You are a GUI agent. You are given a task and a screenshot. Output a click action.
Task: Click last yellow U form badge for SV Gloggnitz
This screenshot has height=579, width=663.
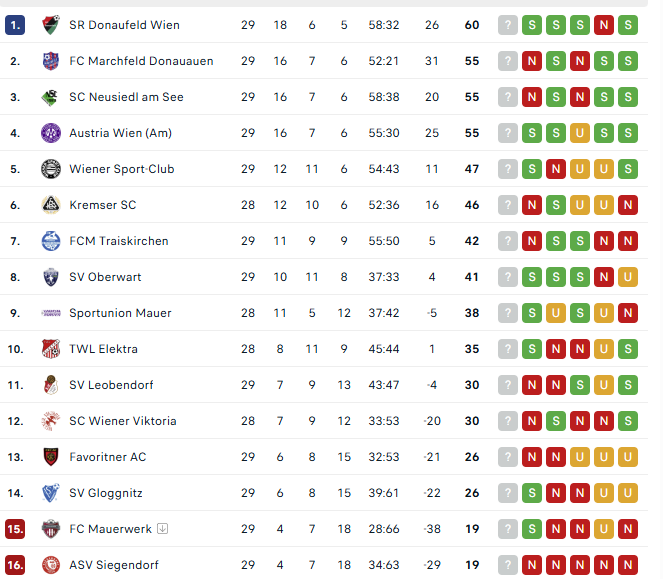(x=628, y=493)
